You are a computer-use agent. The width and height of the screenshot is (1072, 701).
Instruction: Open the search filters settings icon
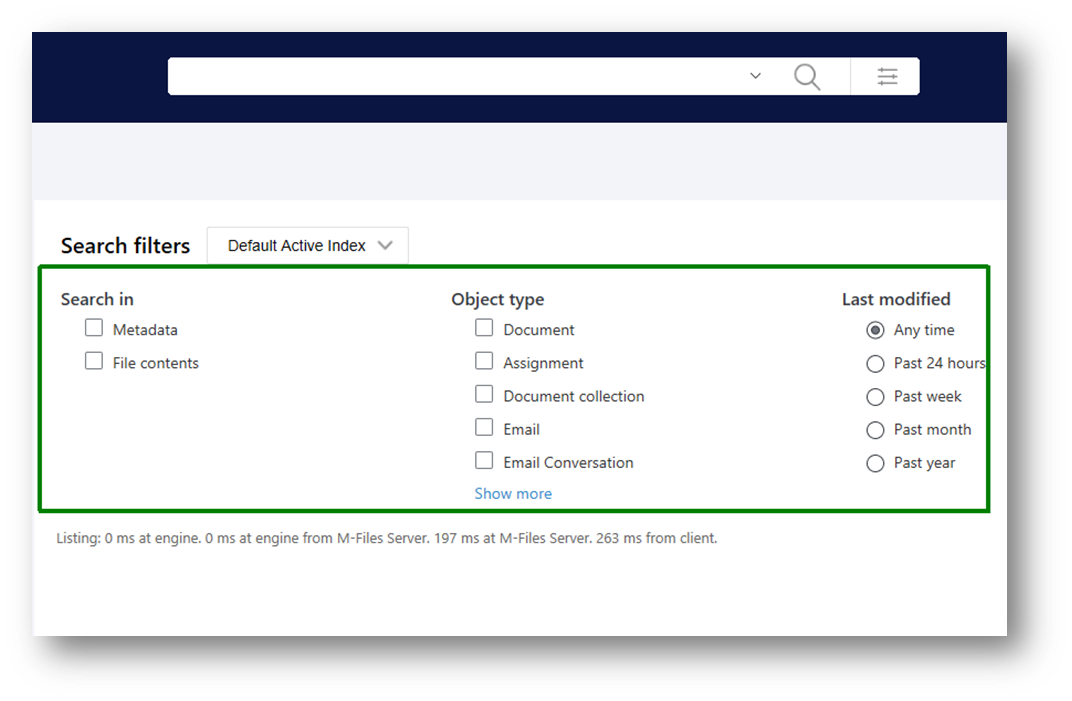[887, 77]
